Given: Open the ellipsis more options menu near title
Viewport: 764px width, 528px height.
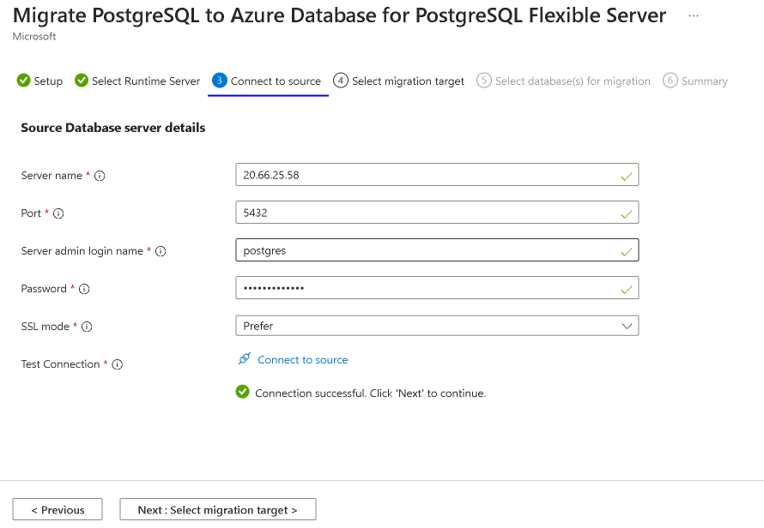Looking at the screenshot, I should 693,16.
